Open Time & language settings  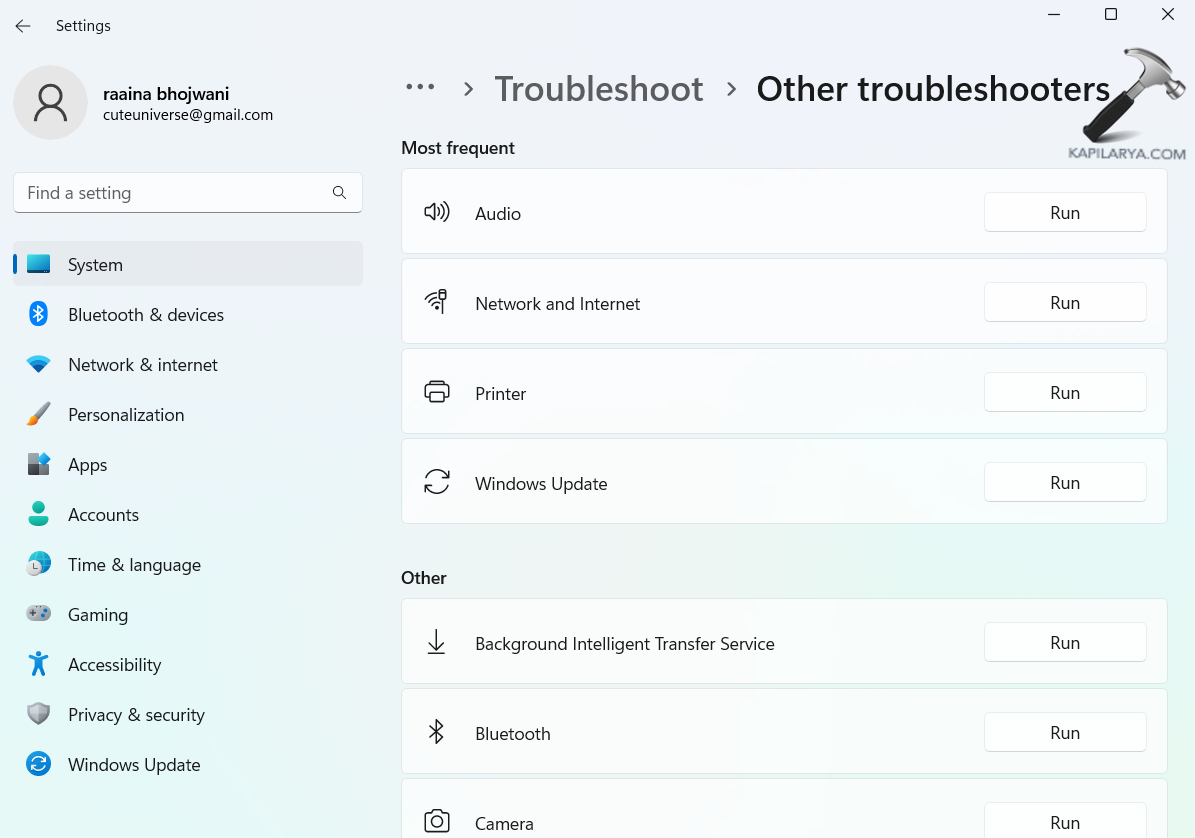pyautogui.click(x=134, y=565)
